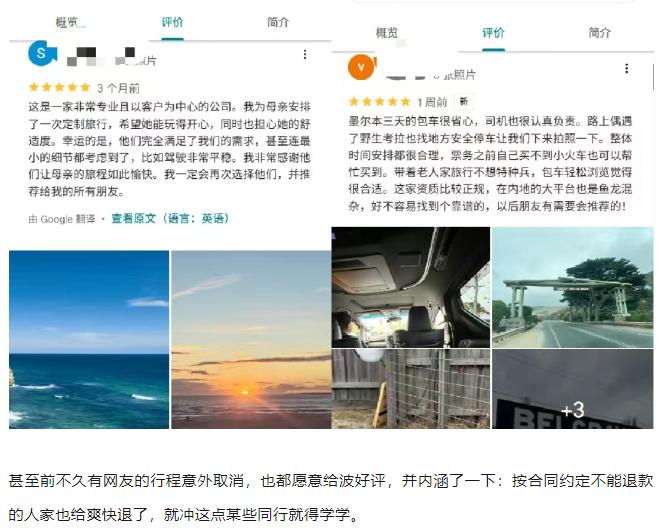This screenshot has height=531, width=660.
Task: Click the +3 more photos thumbnail
Action: [572, 389]
